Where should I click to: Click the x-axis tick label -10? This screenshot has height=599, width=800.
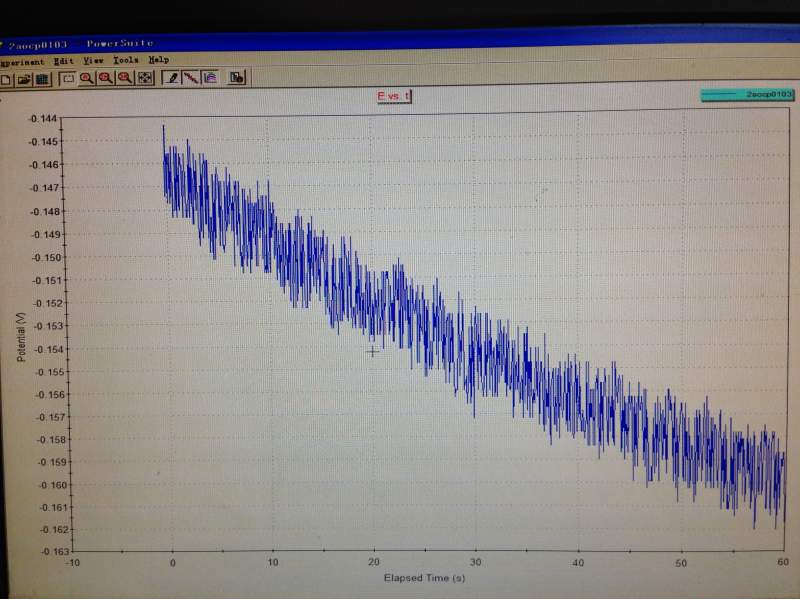72,563
